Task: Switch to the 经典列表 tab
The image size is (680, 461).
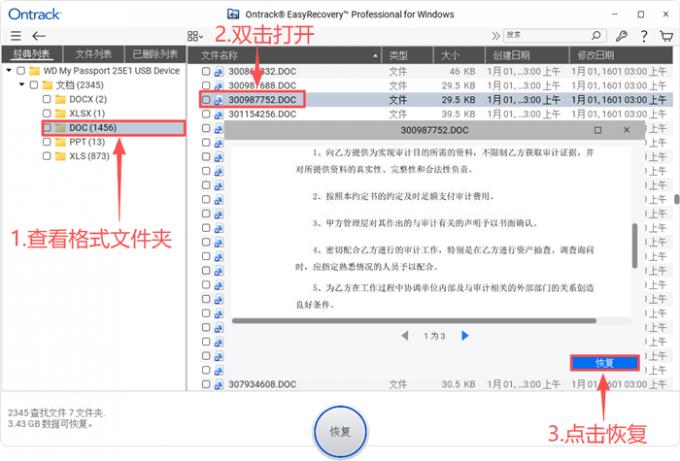Action: [x=32, y=54]
